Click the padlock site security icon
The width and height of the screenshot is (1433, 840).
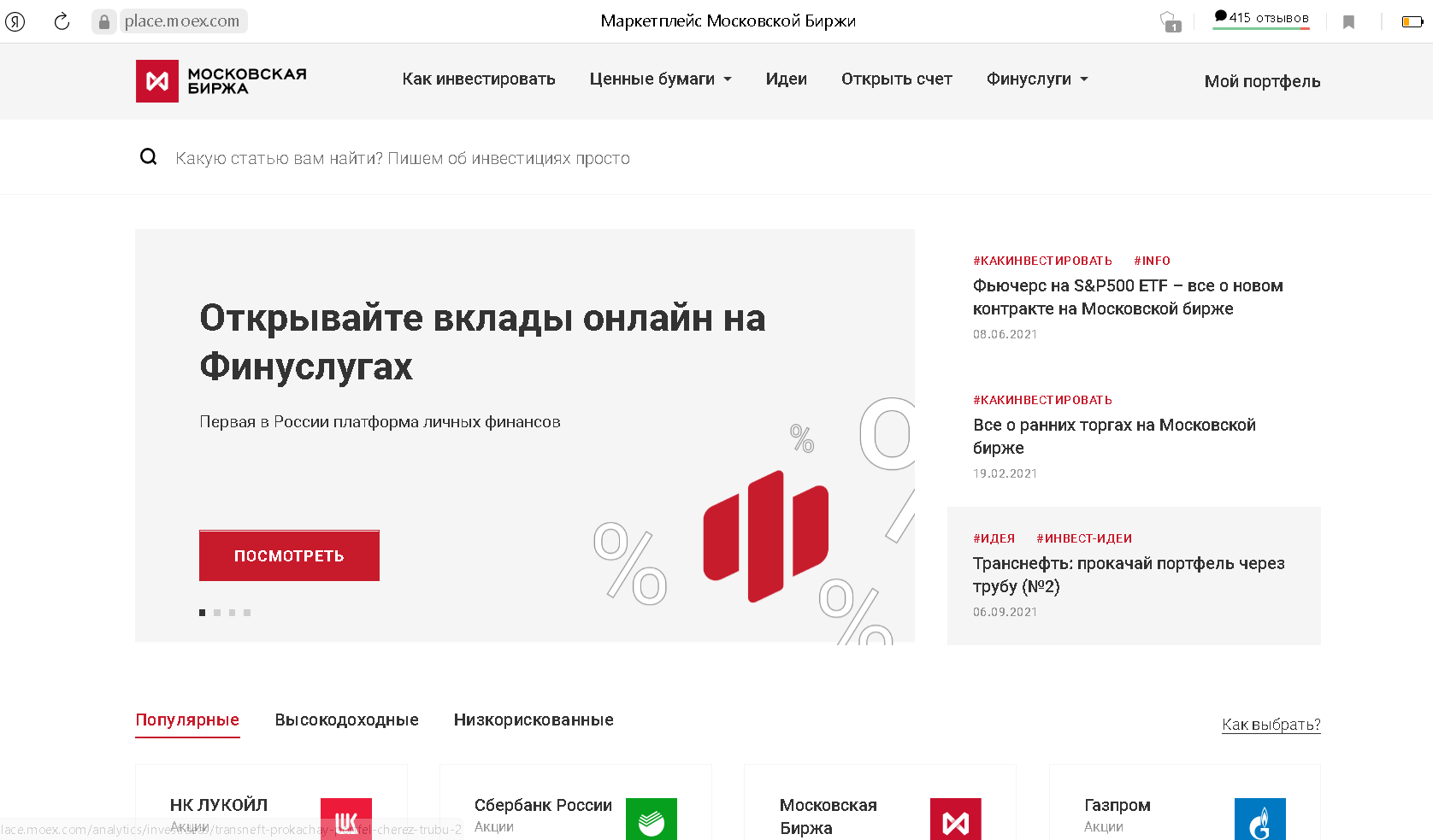(x=104, y=21)
